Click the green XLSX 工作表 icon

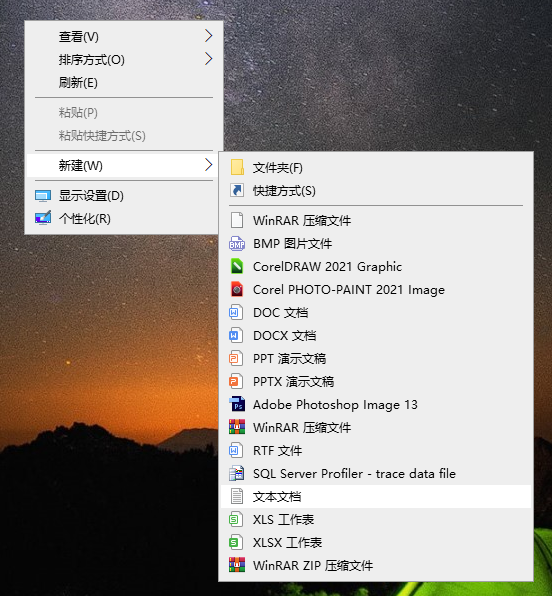coord(236,542)
